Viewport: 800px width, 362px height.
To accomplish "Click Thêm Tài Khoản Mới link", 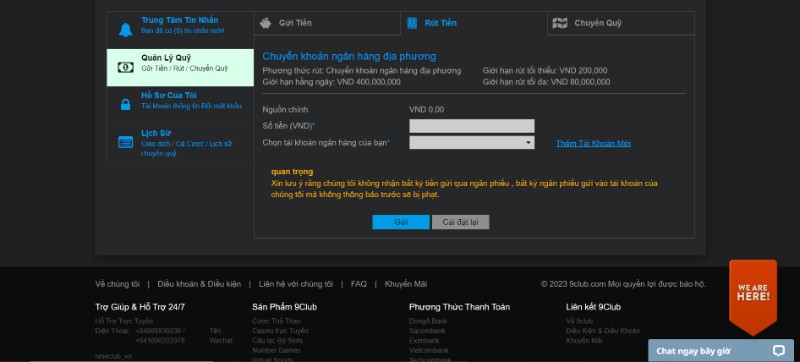I will [x=593, y=143].
